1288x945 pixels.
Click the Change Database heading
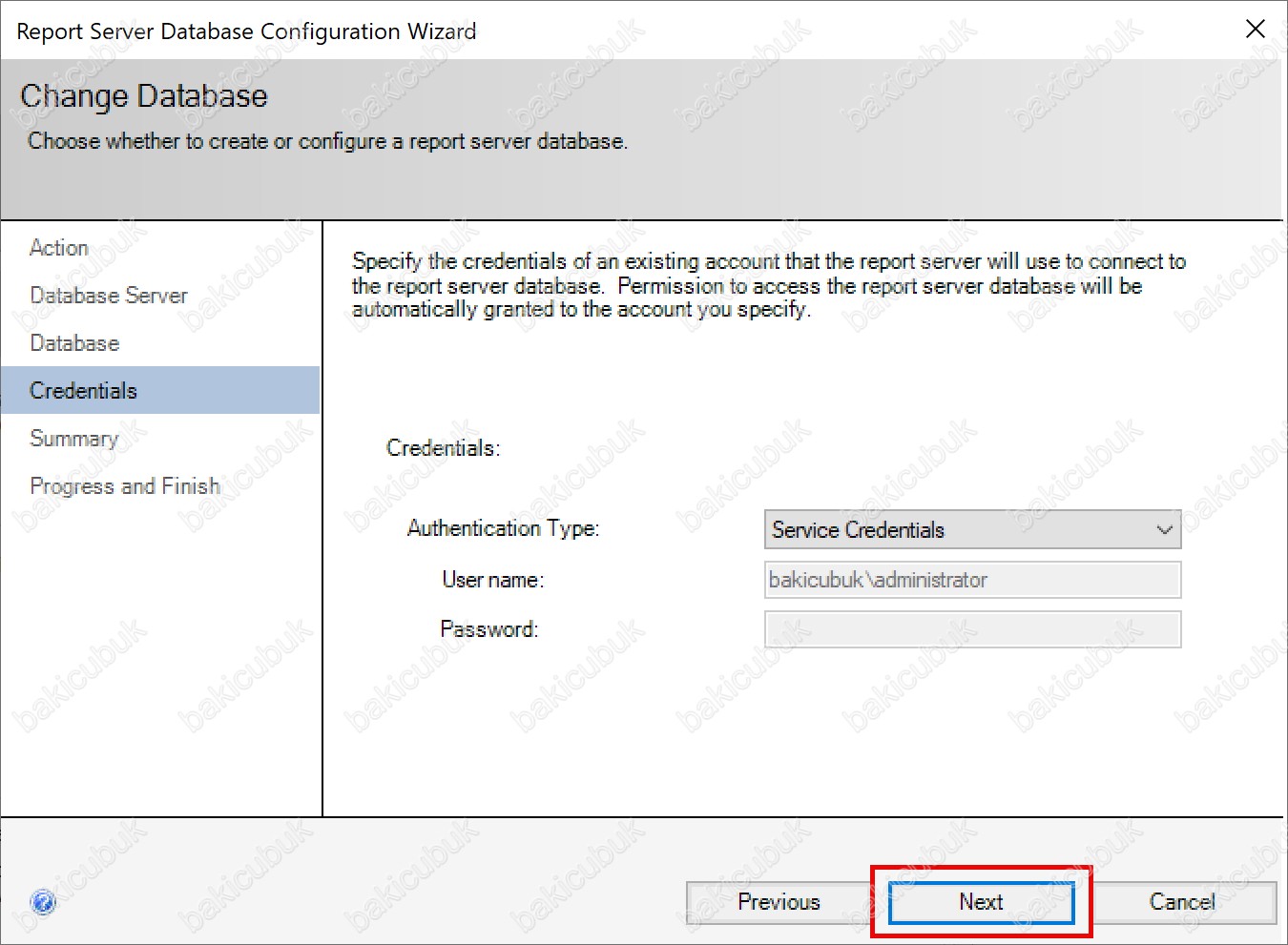point(144,96)
